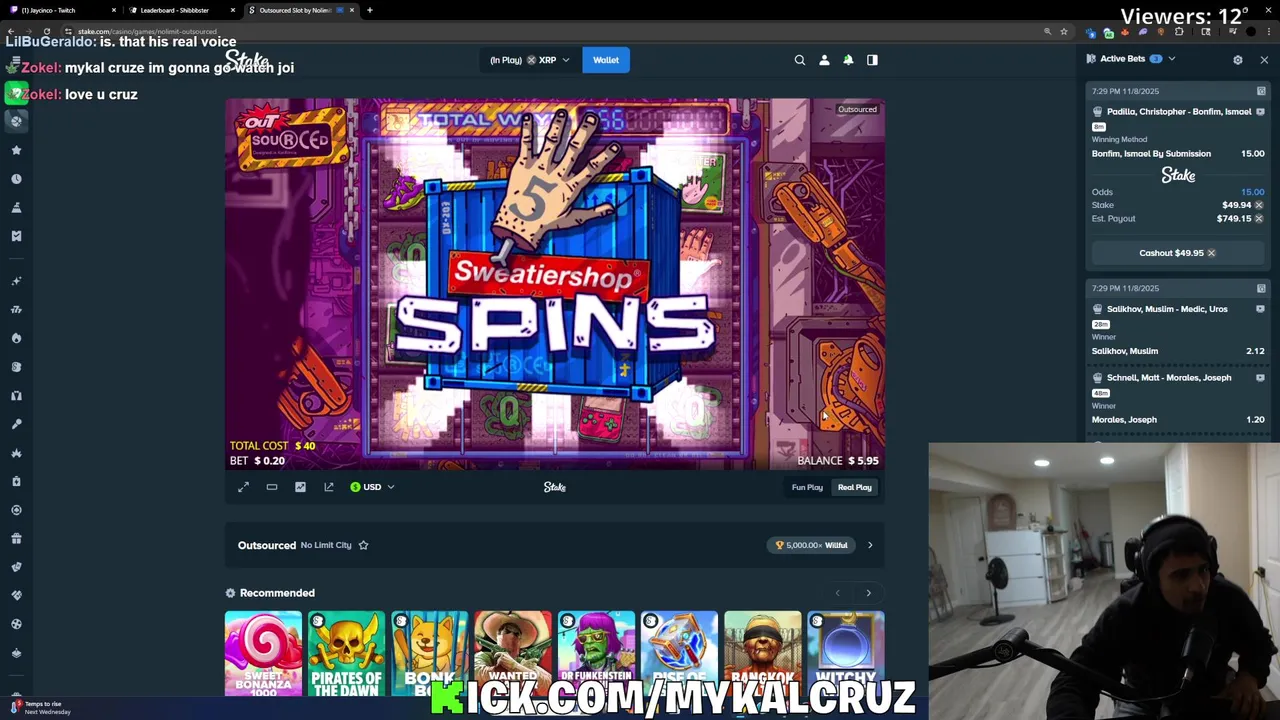Watch Schnell, Matt - Morales match stream
Screen dimensions: 1280x720
click(x=1260, y=378)
